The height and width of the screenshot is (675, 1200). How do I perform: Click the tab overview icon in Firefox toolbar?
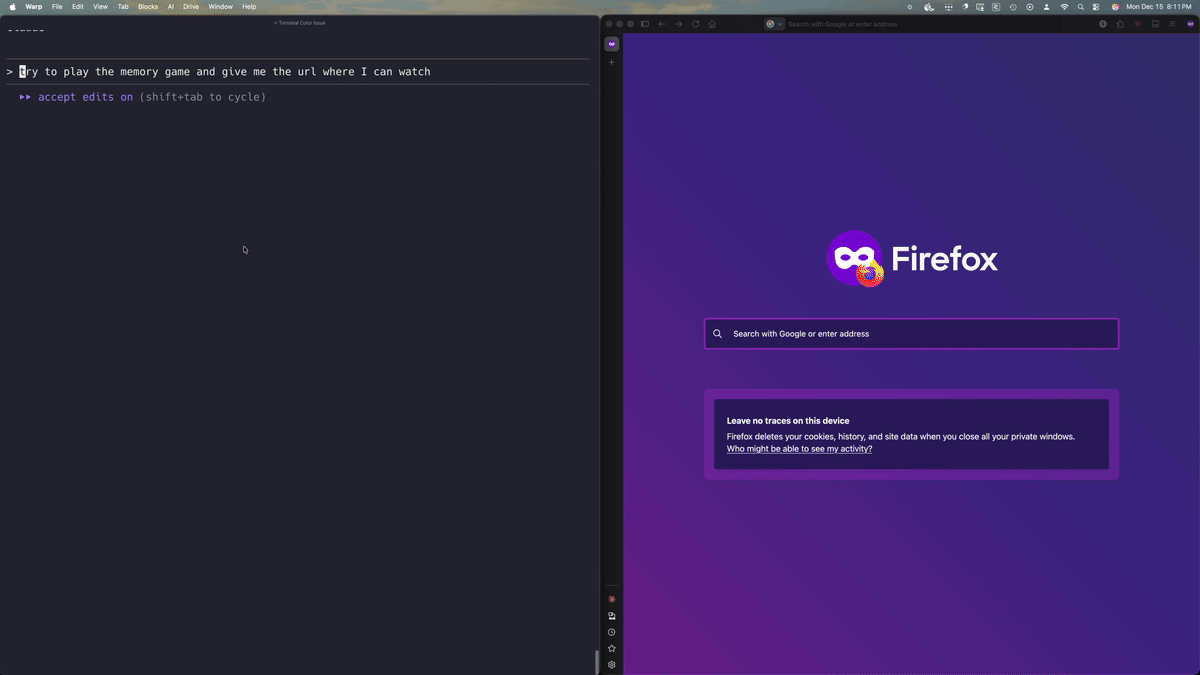point(1155,24)
